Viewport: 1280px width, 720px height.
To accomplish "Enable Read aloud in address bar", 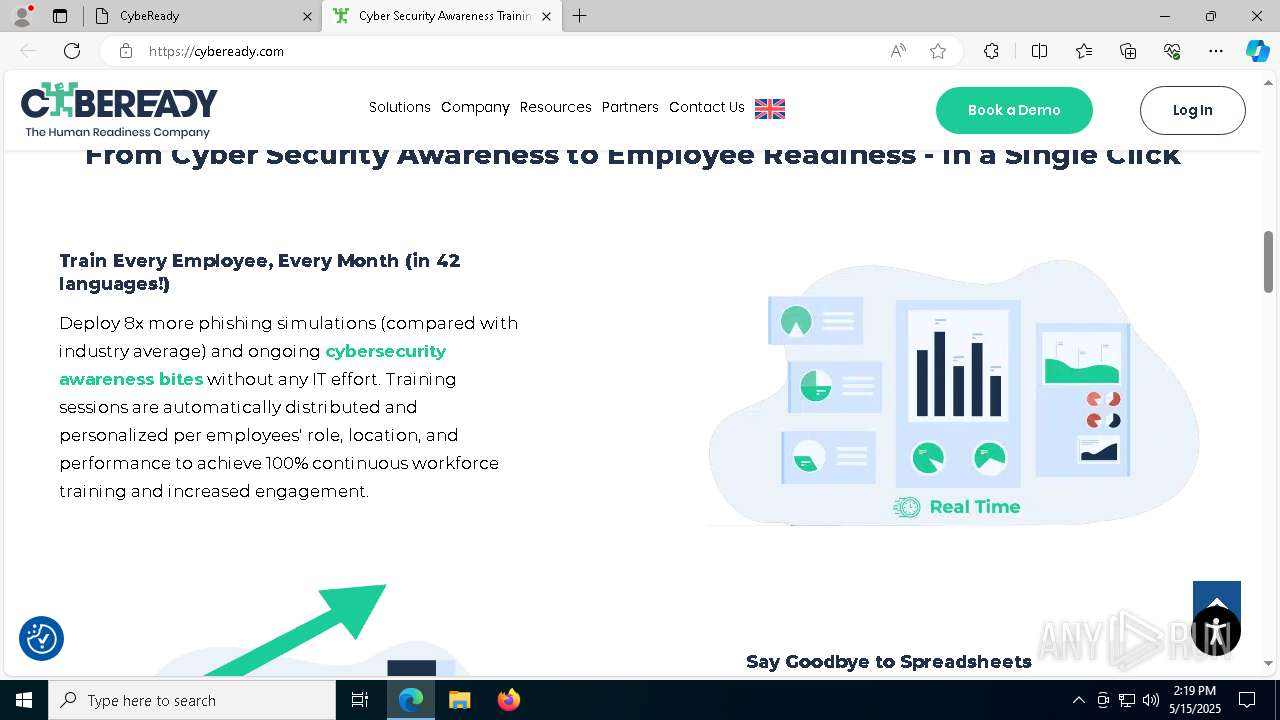I will pyautogui.click(x=898, y=51).
